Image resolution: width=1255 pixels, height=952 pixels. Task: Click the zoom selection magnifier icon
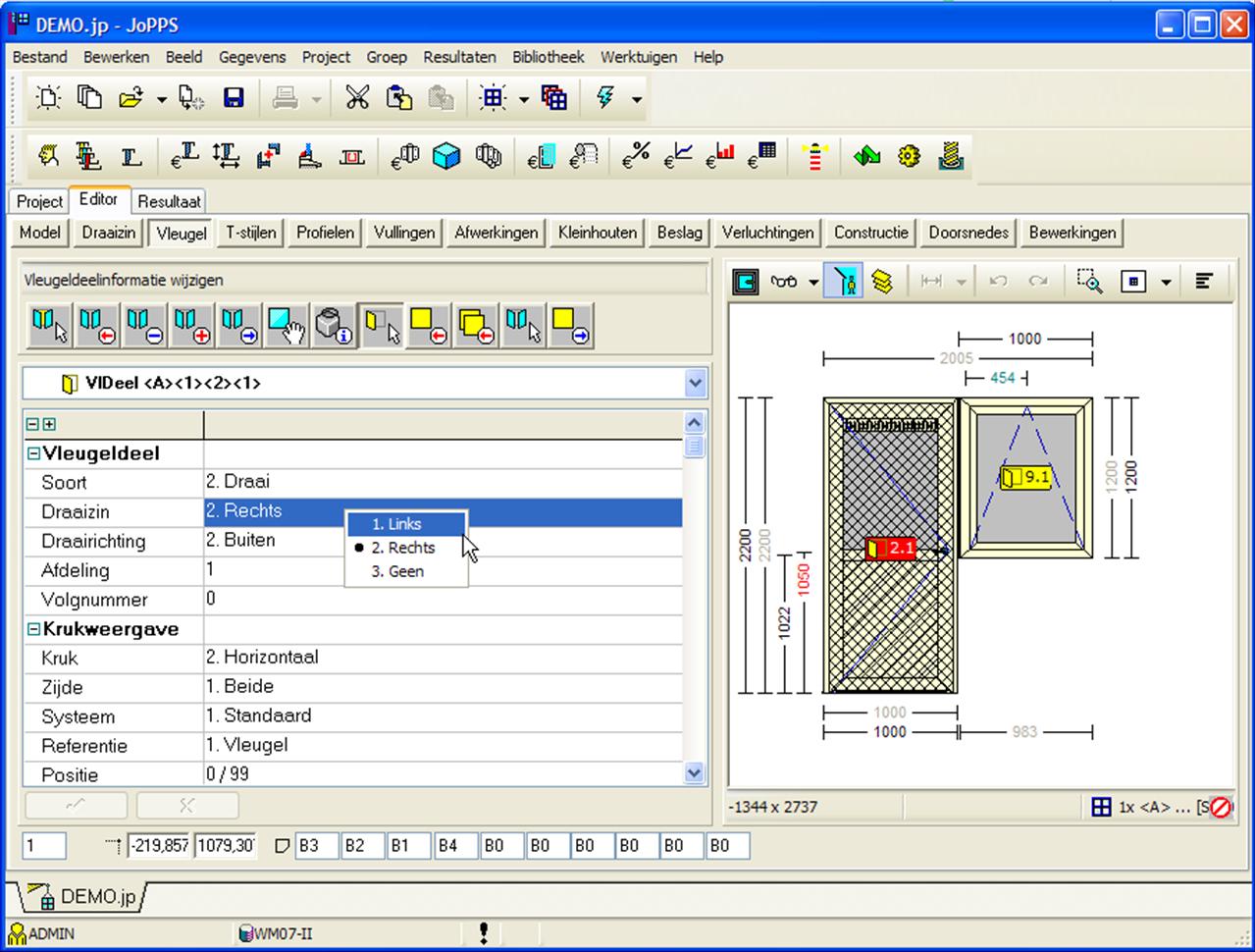point(1089,282)
